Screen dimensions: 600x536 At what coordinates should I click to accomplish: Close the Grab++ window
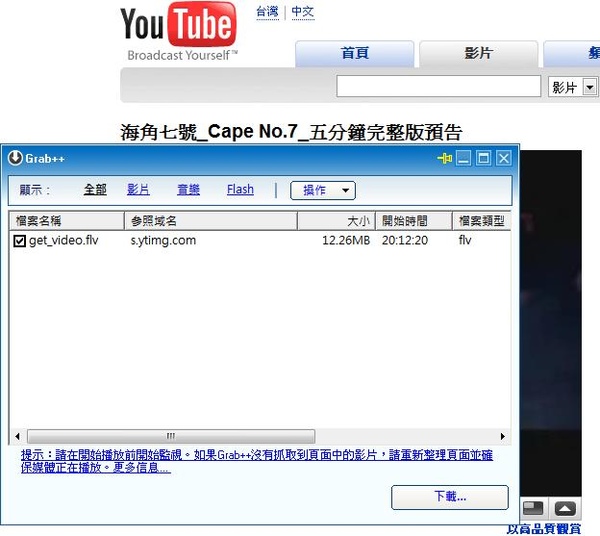click(x=504, y=158)
